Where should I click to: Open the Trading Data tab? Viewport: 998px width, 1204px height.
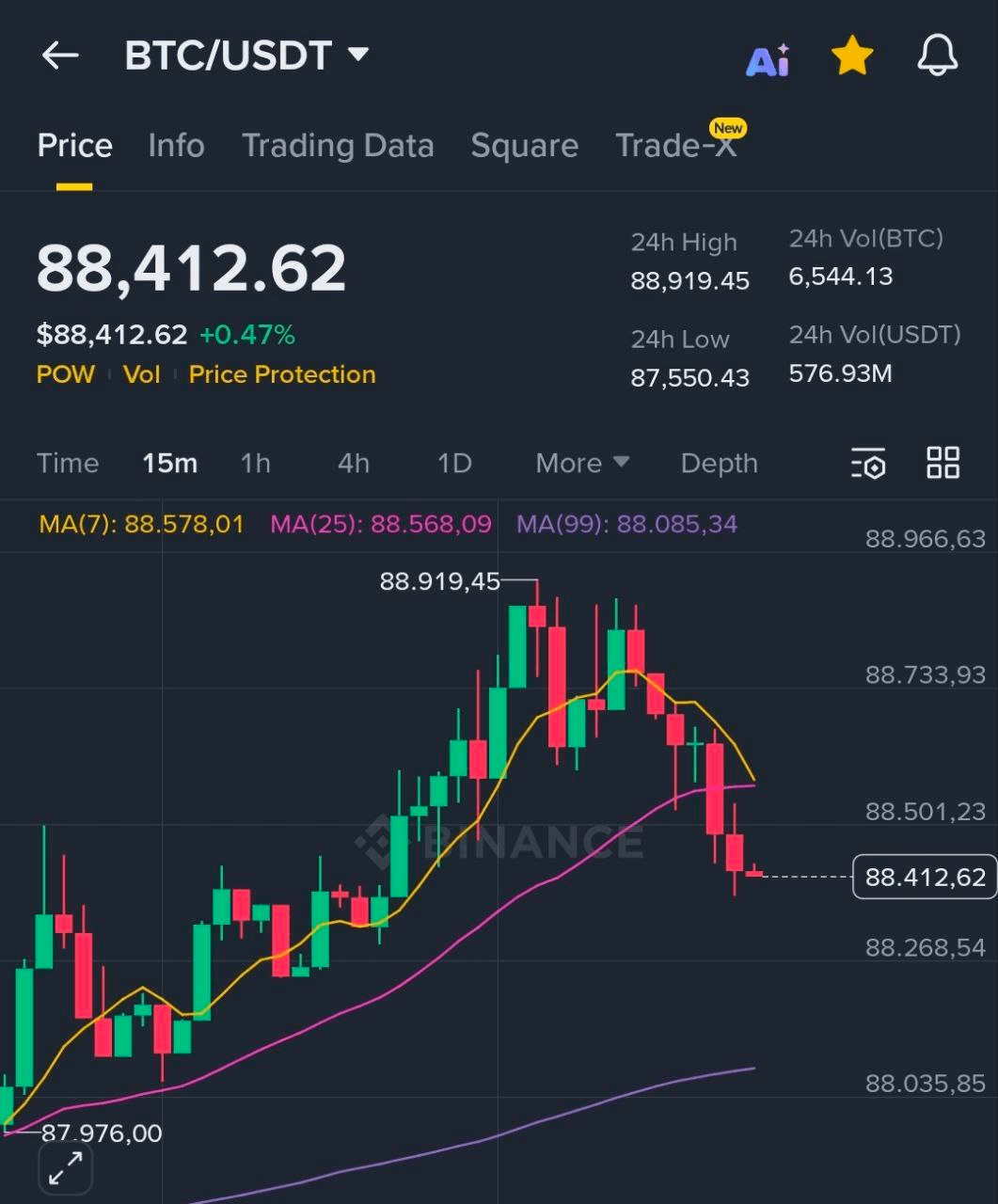click(x=338, y=146)
